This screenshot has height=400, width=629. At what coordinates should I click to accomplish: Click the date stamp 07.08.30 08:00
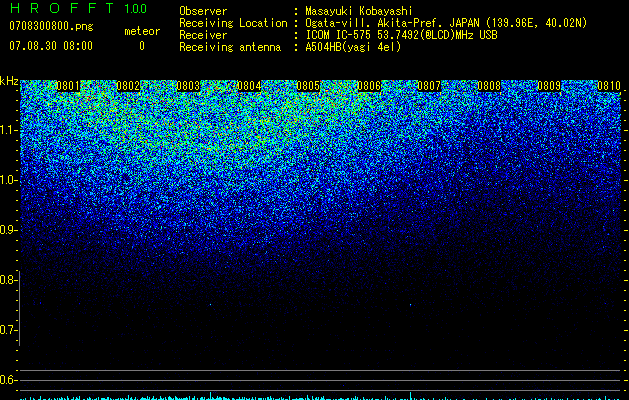coord(51,46)
